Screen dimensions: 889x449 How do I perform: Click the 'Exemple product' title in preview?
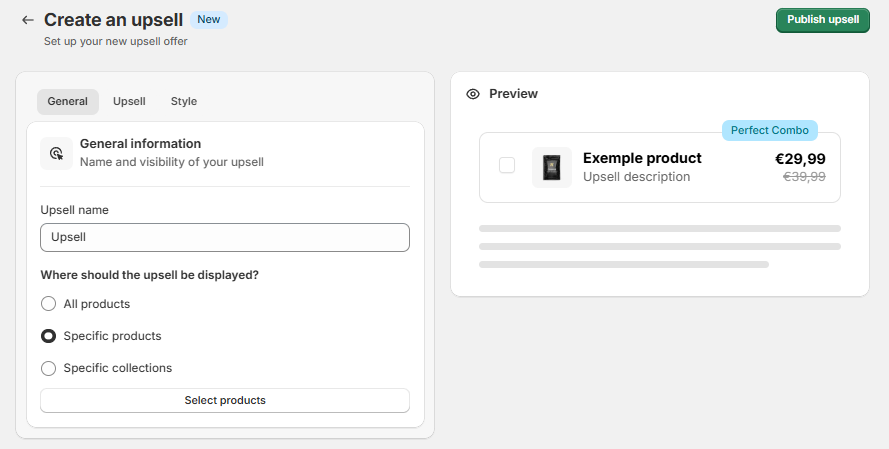pyautogui.click(x=642, y=158)
